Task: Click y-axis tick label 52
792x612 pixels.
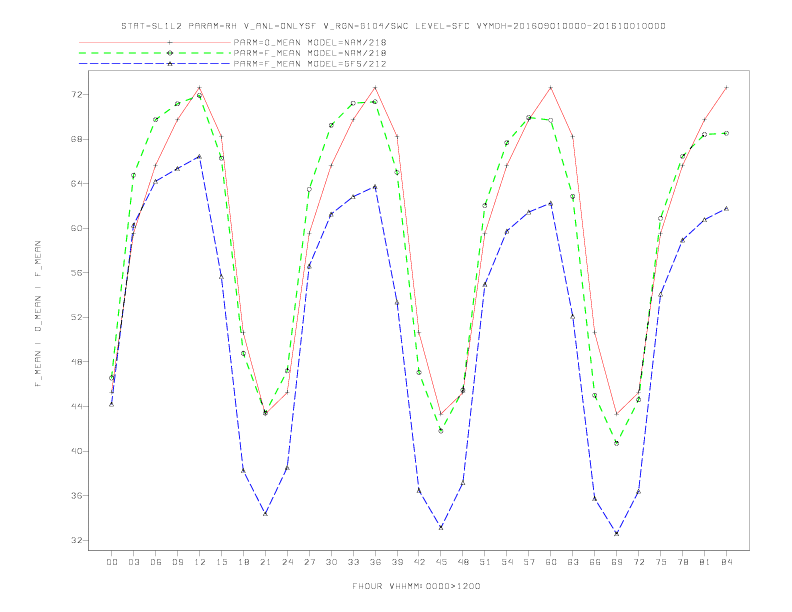Action: pyautogui.click(x=78, y=318)
